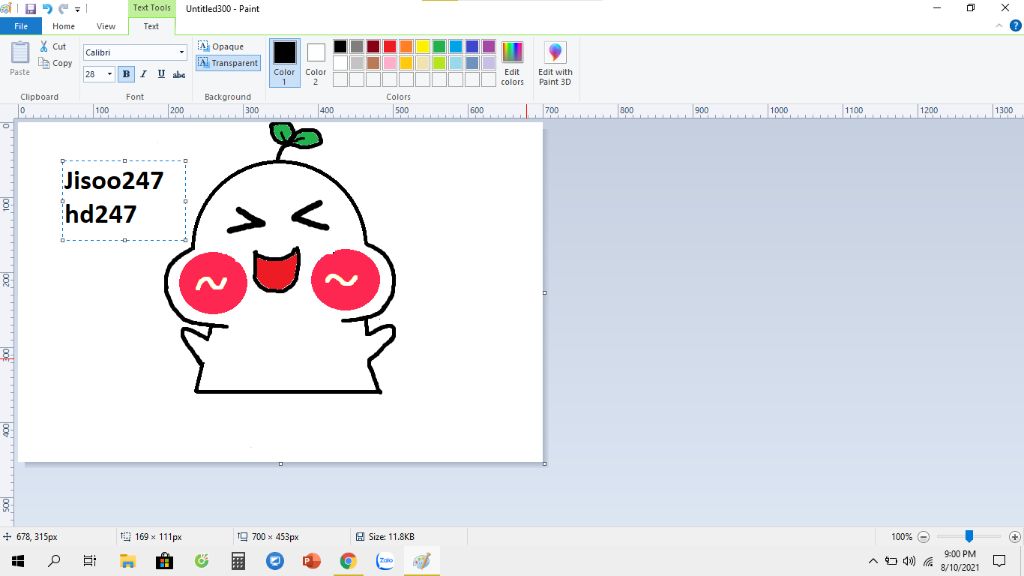
Task: Open Microsoft Store from the taskbar
Action: (165, 561)
